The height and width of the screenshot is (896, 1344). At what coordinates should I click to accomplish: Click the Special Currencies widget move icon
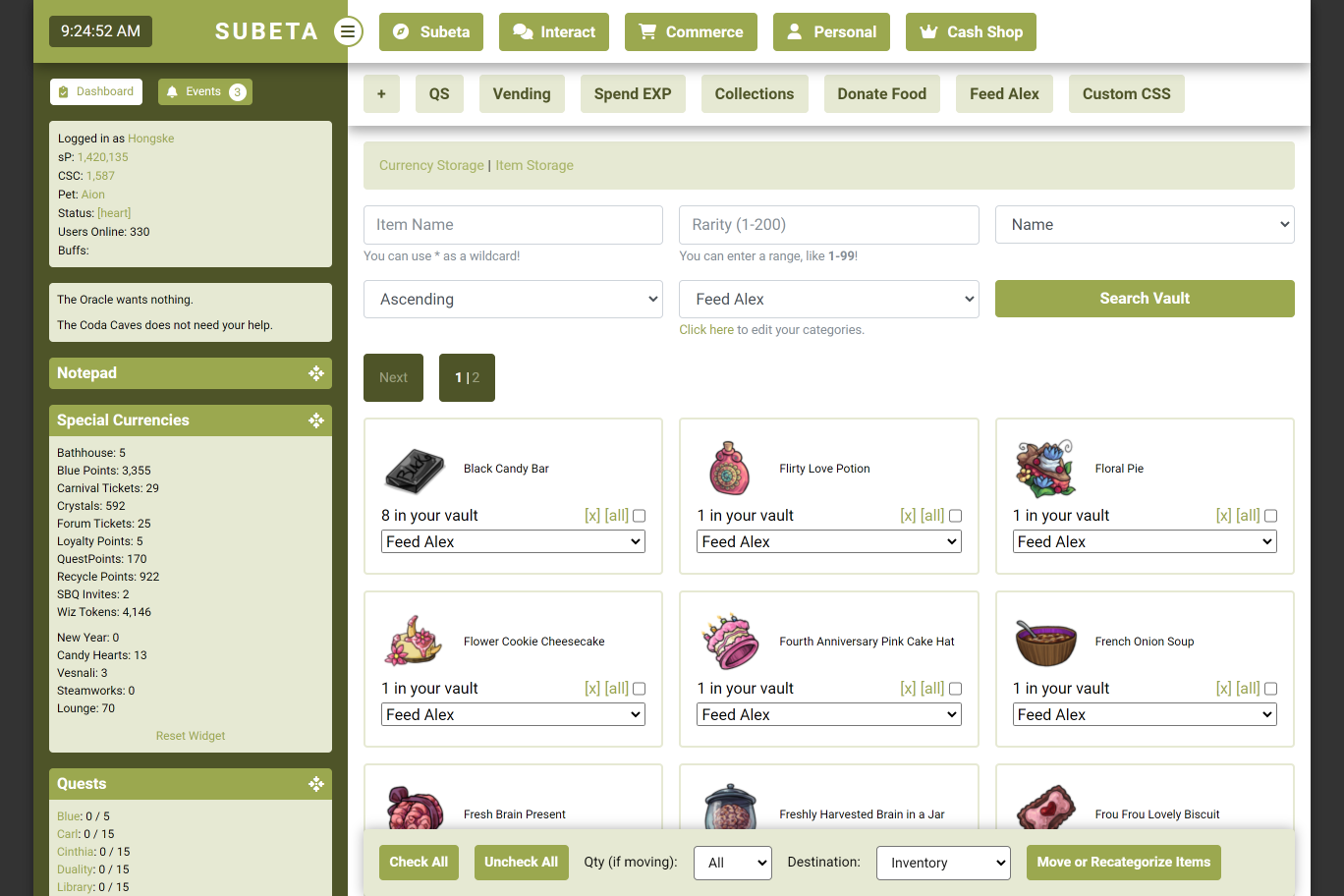[x=316, y=420]
